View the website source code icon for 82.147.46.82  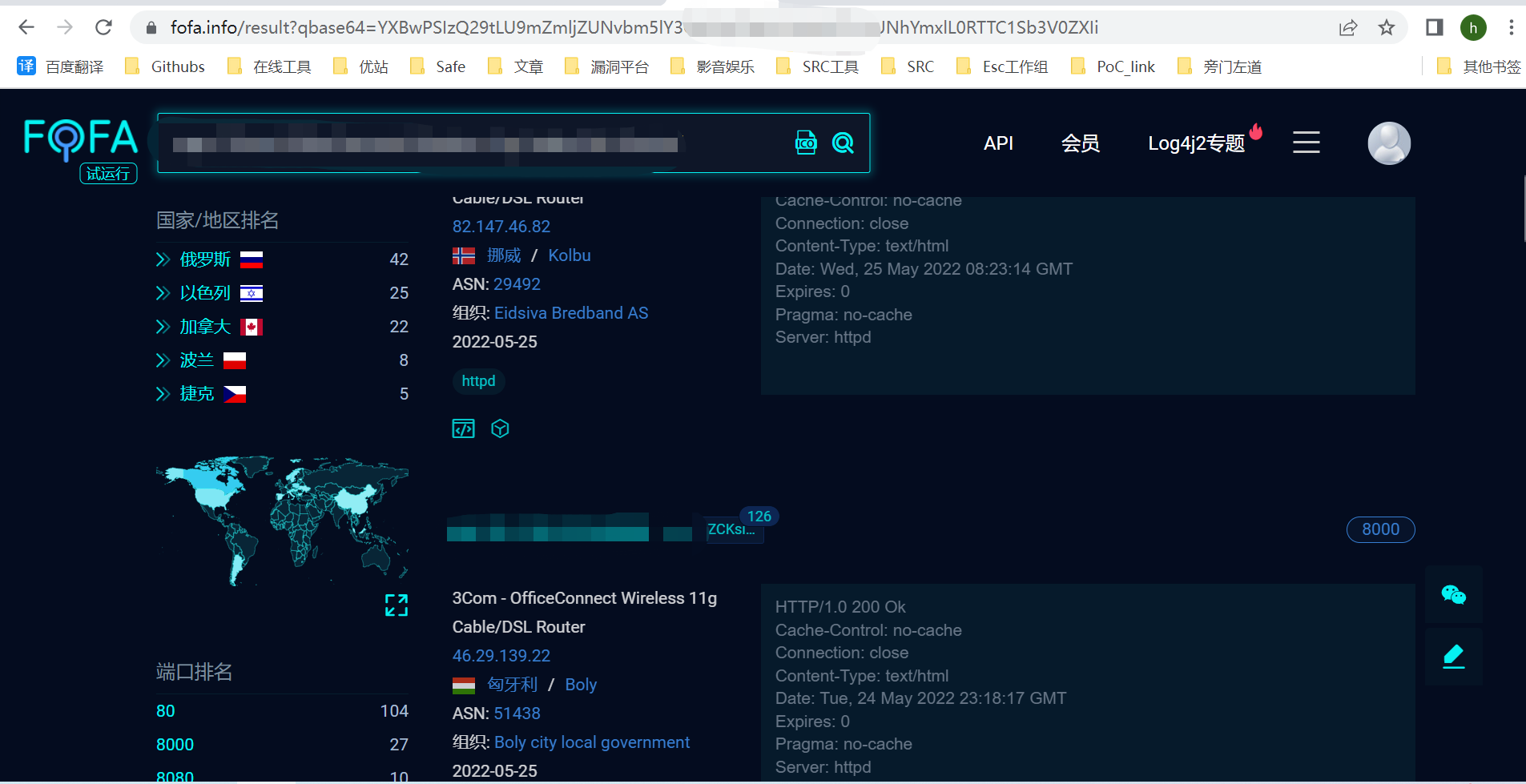(x=463, y=428)
